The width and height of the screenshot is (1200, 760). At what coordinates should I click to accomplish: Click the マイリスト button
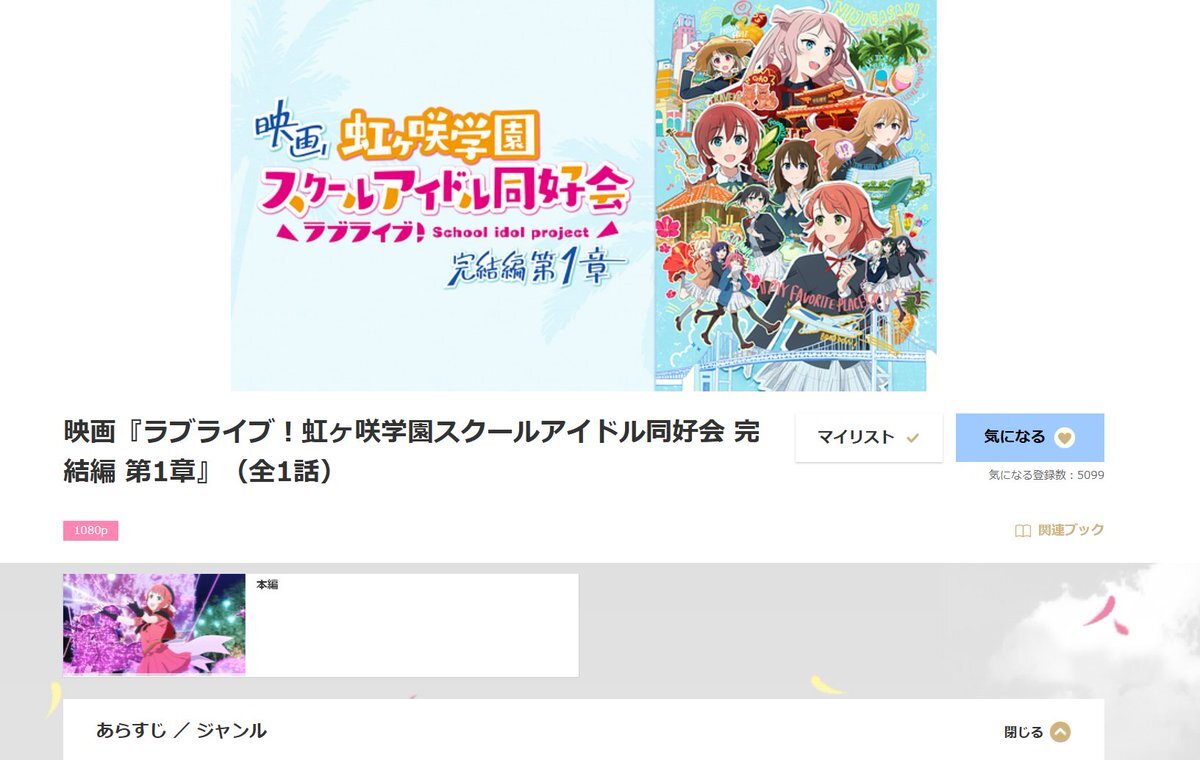[x=869, y=438]
